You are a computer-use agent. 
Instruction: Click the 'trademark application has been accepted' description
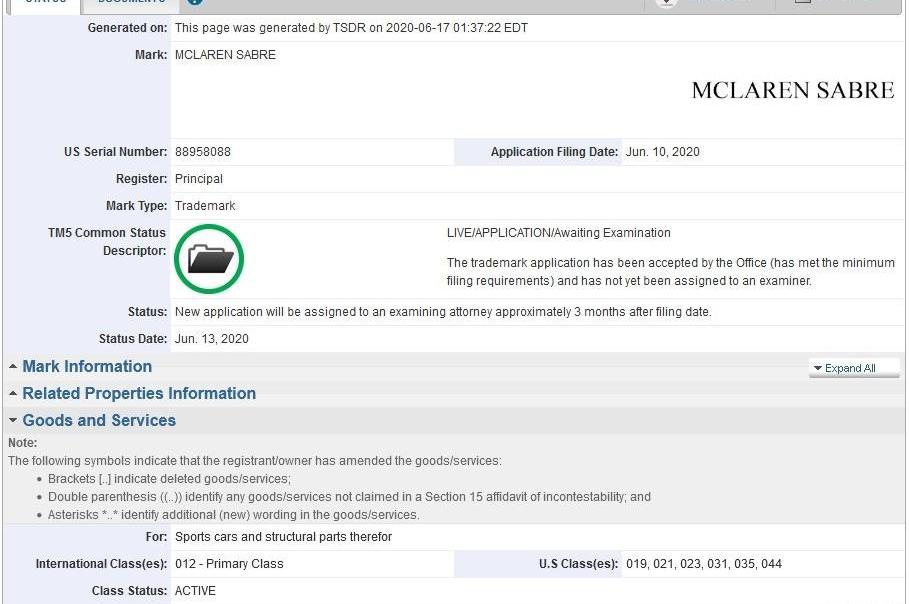point(671,272)
